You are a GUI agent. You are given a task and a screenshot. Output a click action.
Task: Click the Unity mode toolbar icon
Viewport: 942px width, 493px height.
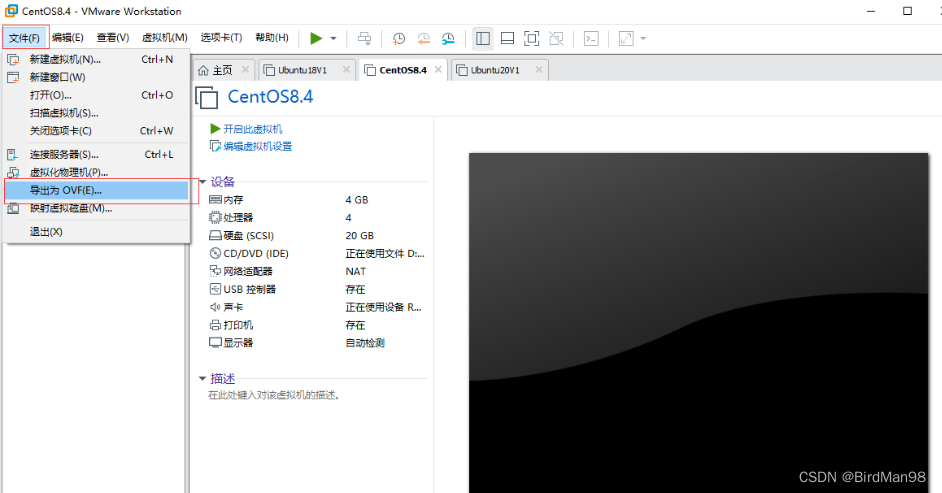tap(556, 38)
